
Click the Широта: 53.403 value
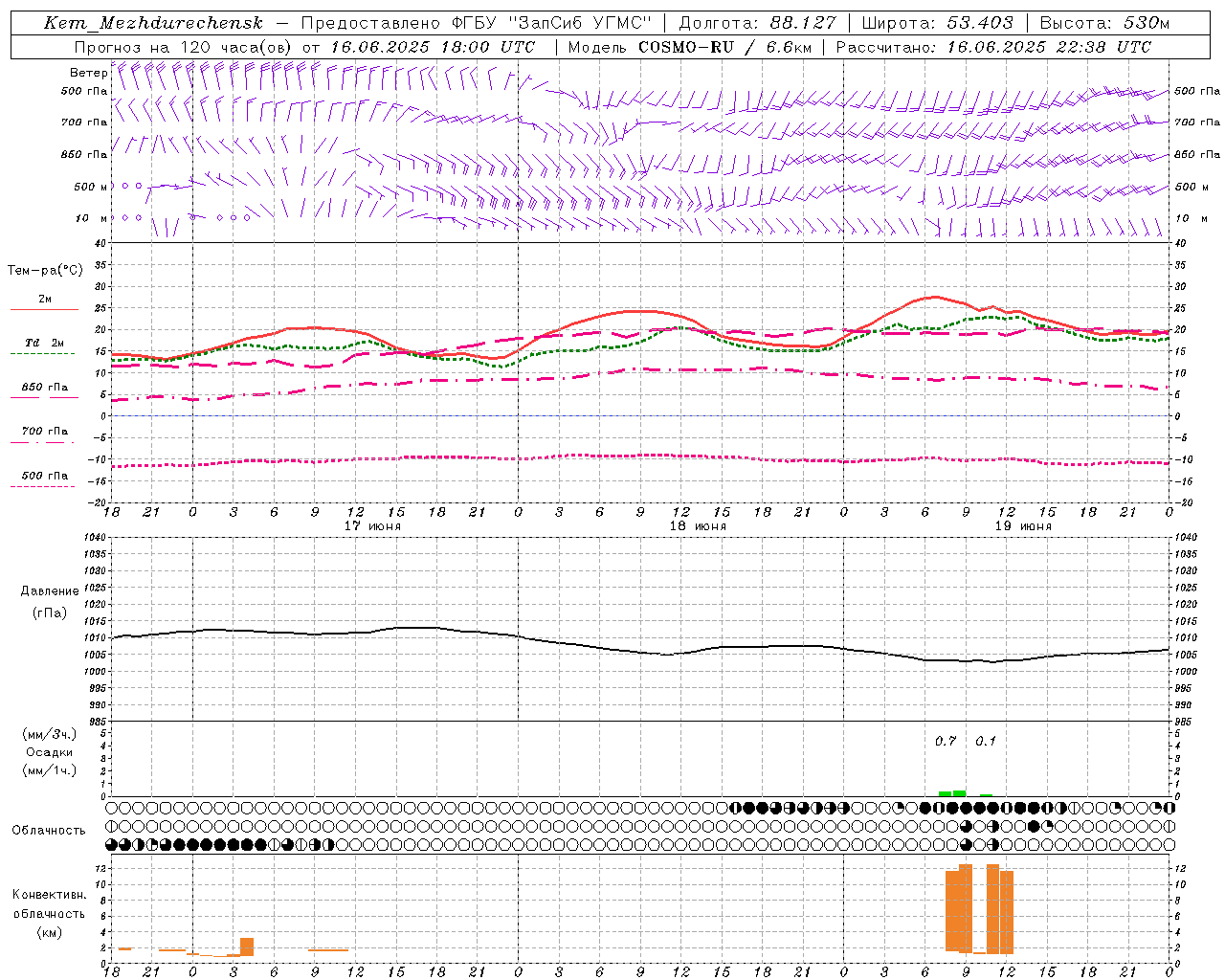937,23
